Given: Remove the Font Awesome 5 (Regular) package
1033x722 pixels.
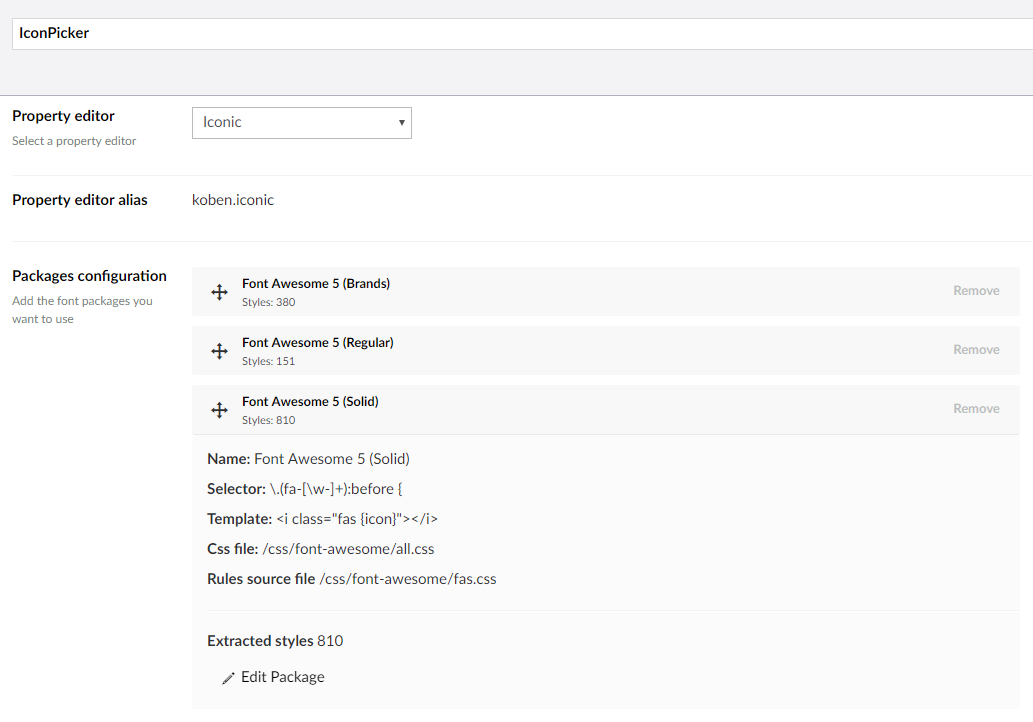Looking at the screenshot, I should point(976,350).
